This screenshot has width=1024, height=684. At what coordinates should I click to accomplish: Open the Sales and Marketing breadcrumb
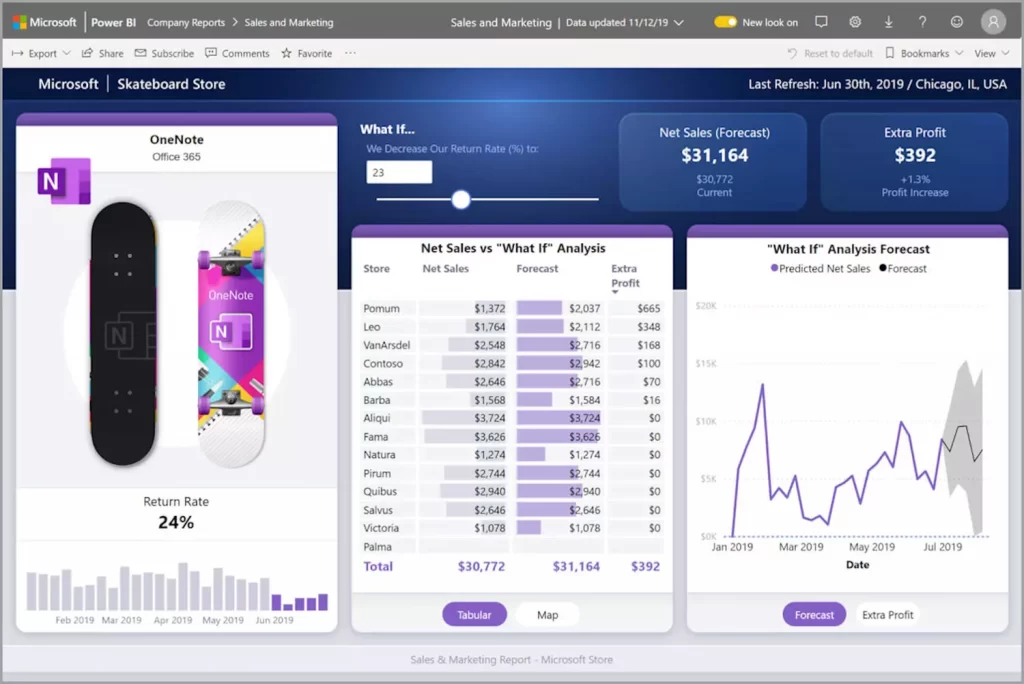289,22
